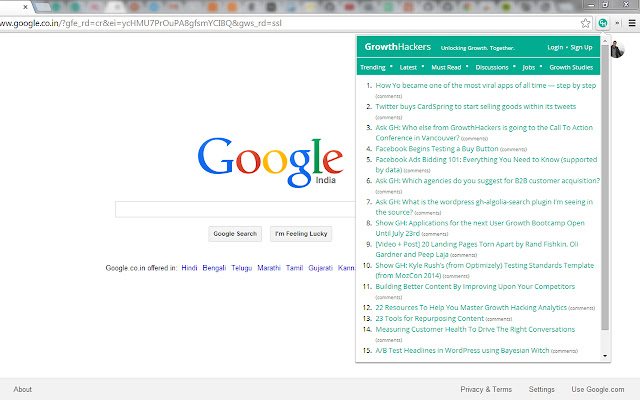Open the Jobs tab

(528, 67)
